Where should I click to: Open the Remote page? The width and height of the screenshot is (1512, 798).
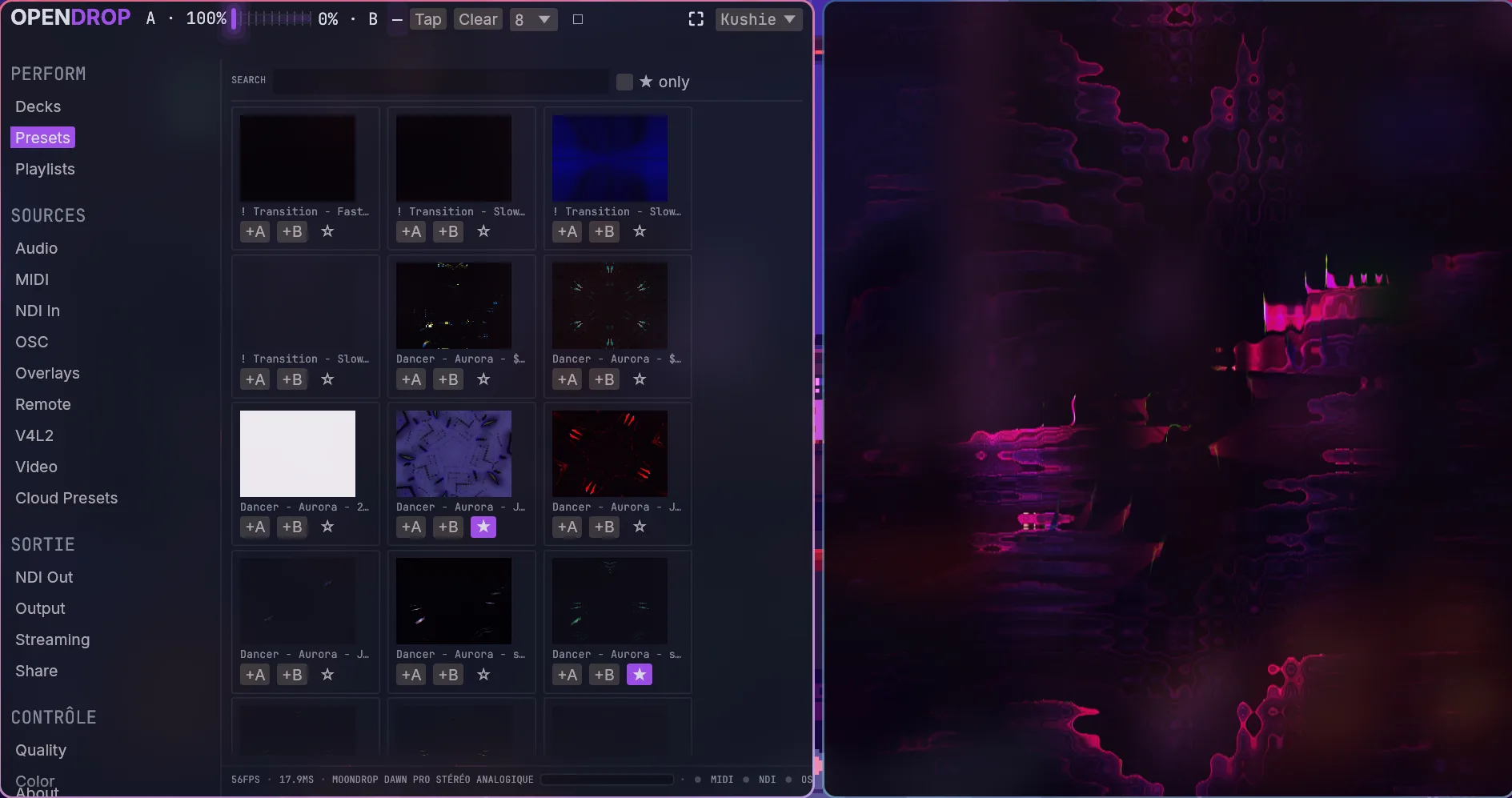43,404
